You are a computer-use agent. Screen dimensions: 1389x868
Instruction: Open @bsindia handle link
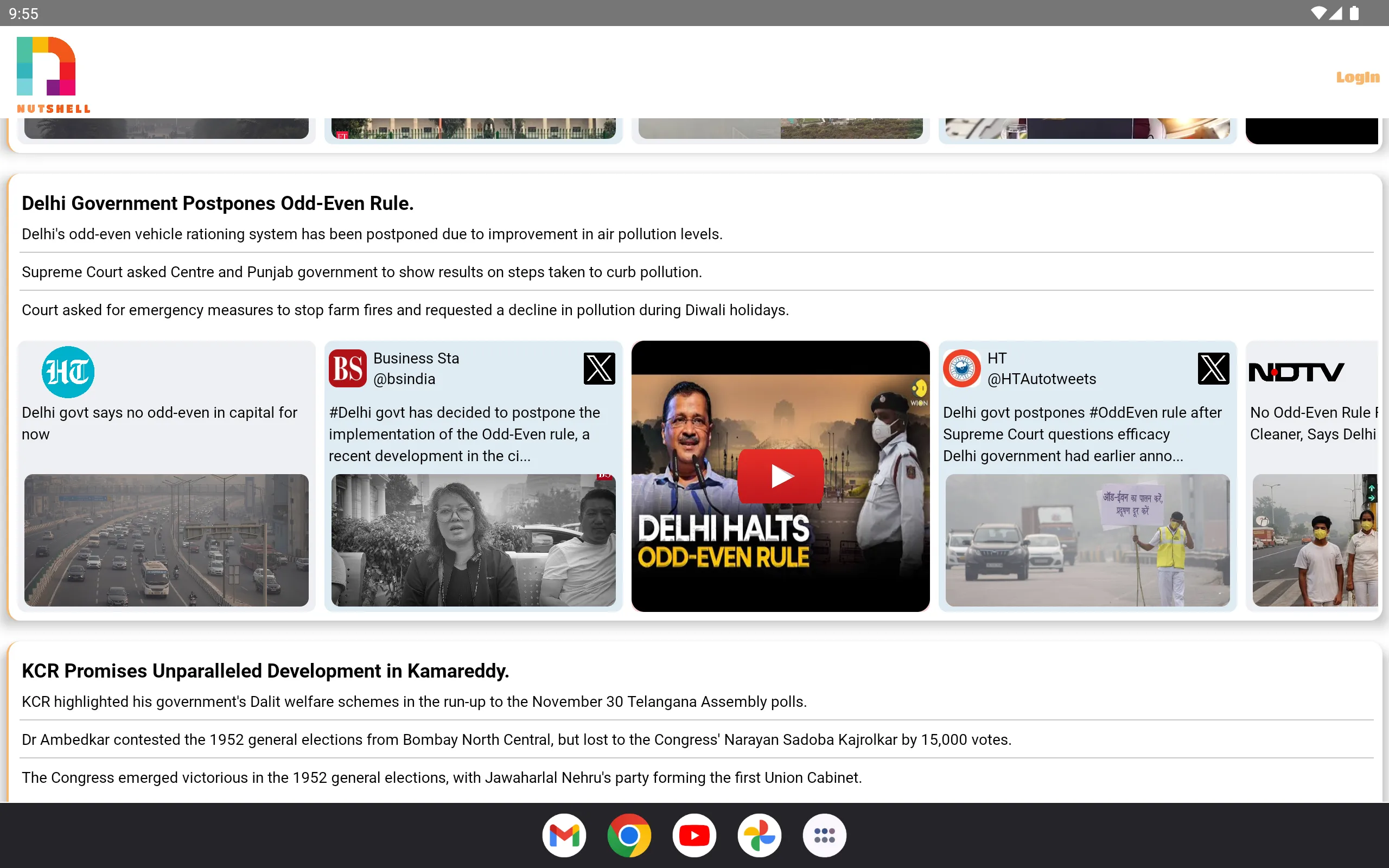point(404,379)
